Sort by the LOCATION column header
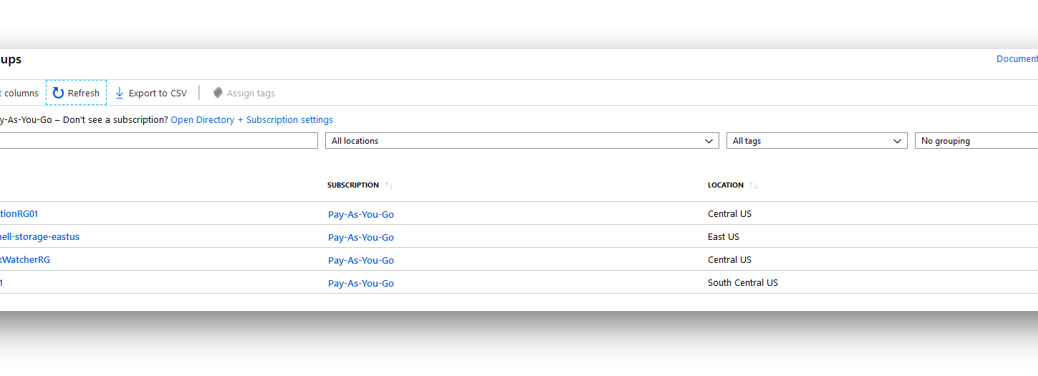The width and height of the screenshot is (1038, 376). click(x=726, y=185)
